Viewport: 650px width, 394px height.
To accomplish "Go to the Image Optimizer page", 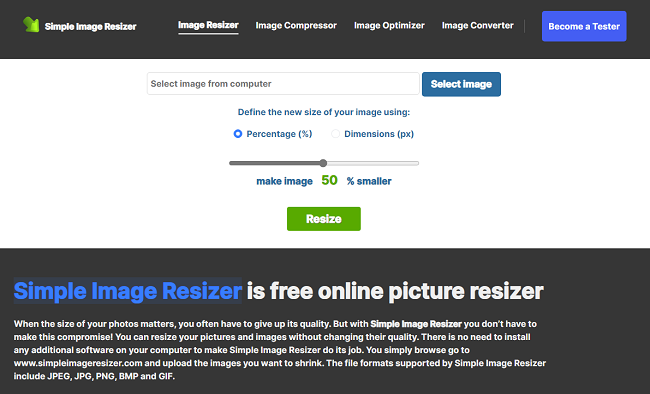I will click(389, 26).
